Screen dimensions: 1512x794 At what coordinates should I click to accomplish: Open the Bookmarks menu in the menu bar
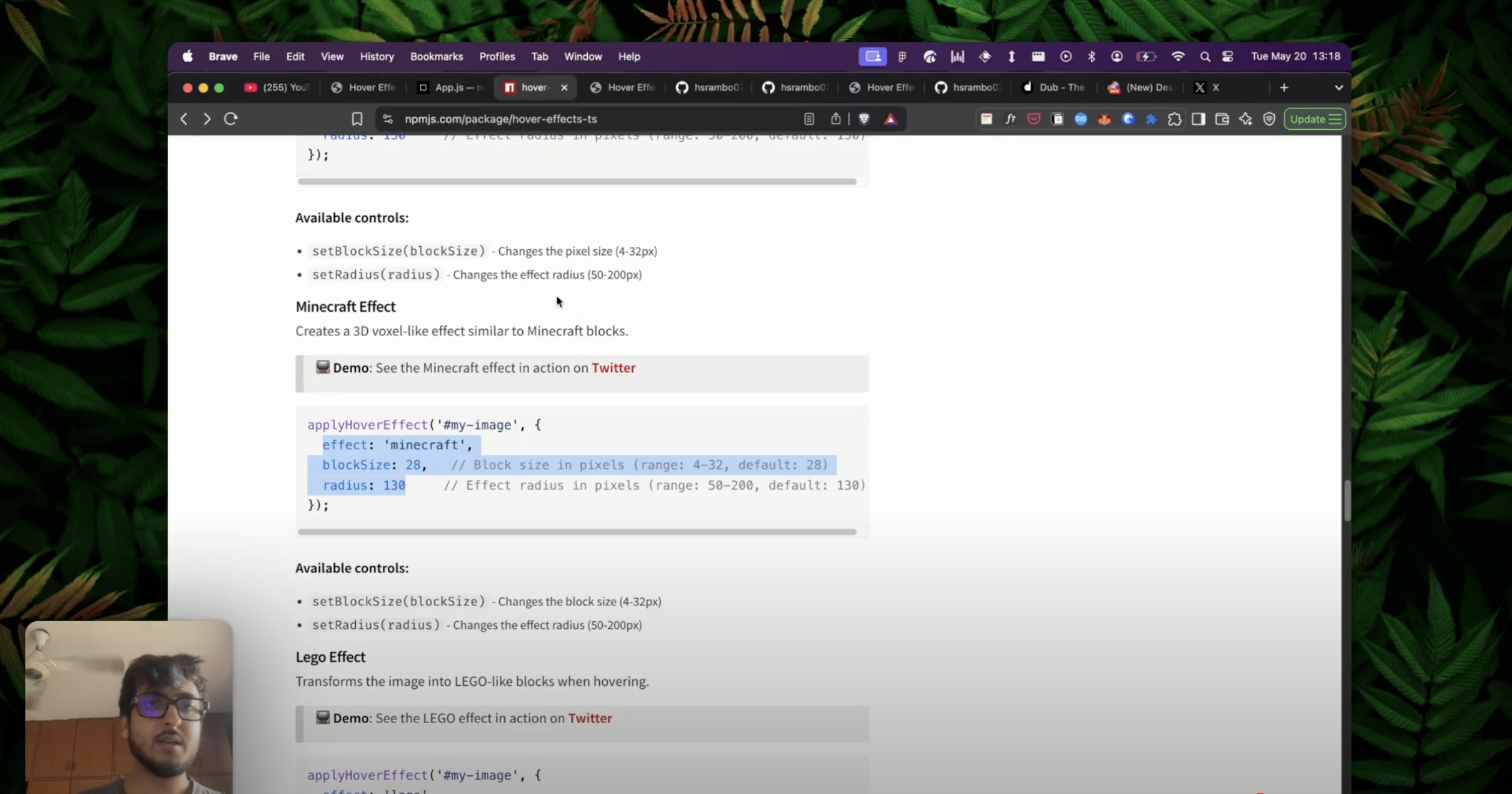(436, 56)
